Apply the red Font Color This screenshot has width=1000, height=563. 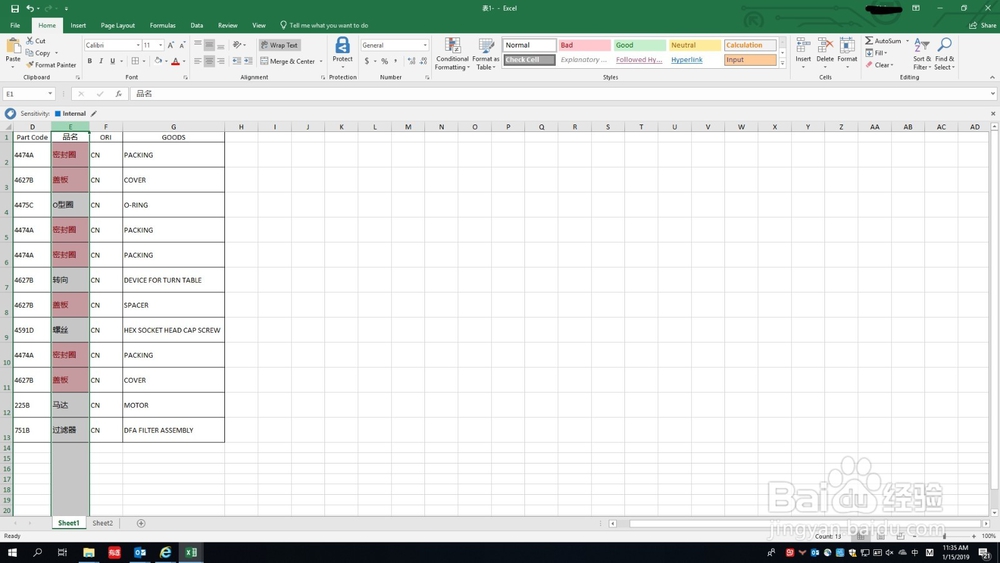(x=175, y=61)
